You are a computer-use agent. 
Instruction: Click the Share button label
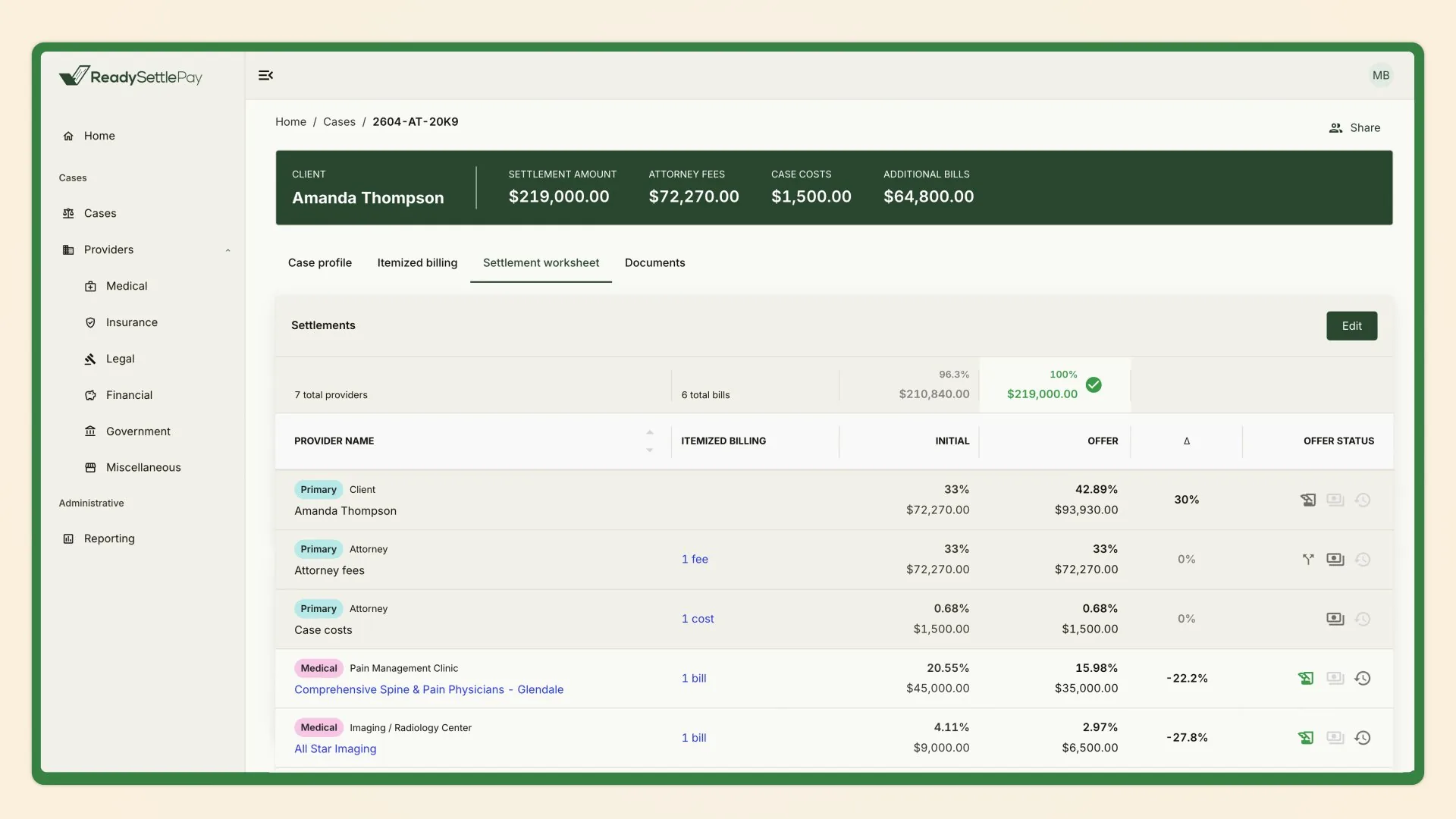coord(1365,128)
